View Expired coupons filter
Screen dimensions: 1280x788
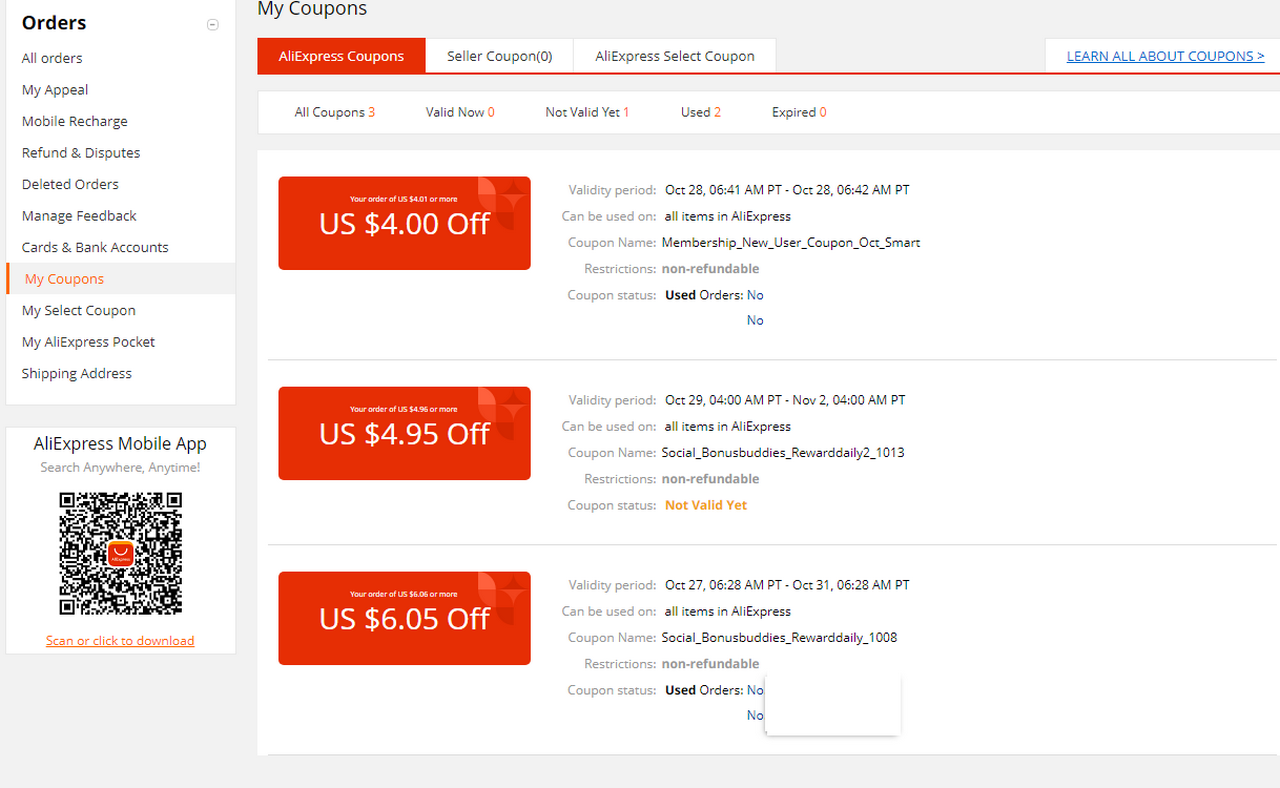point(799,112)
